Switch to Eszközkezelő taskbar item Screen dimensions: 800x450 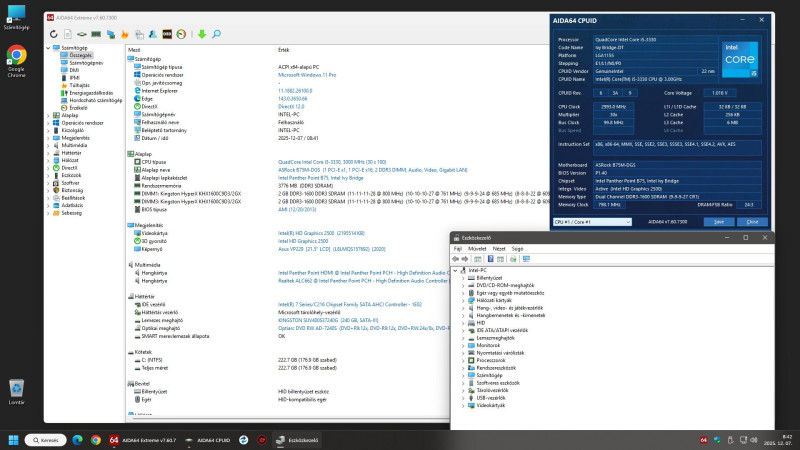point(297,440)
